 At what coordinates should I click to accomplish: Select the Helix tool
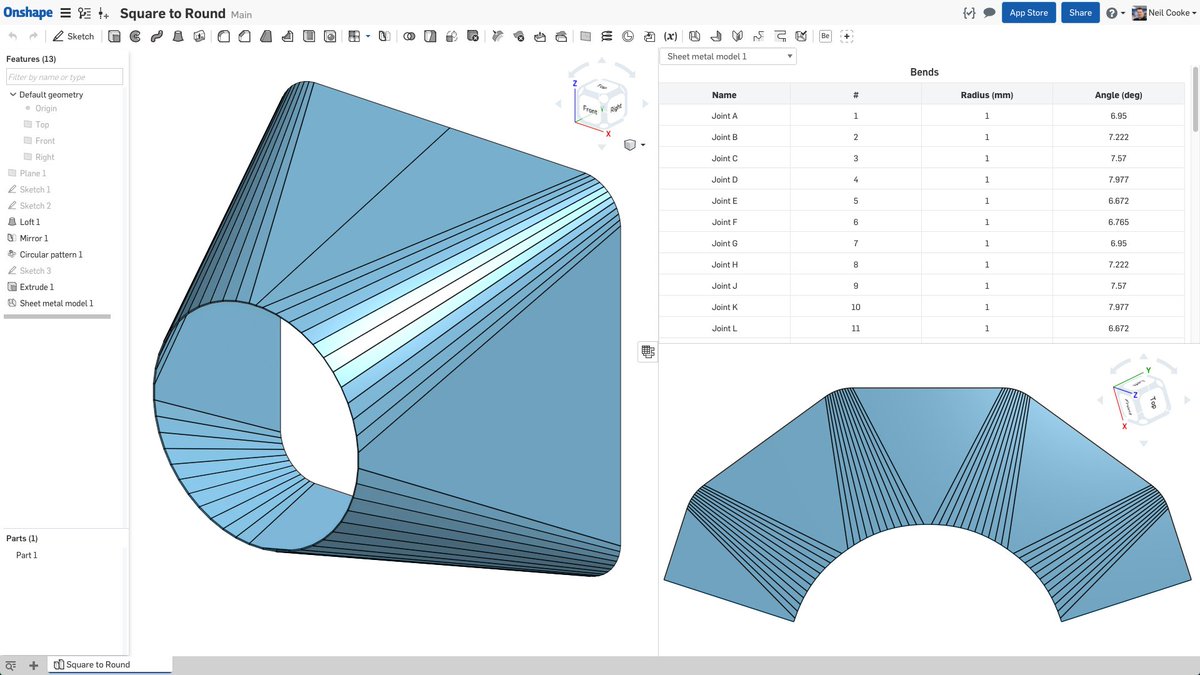606,36
